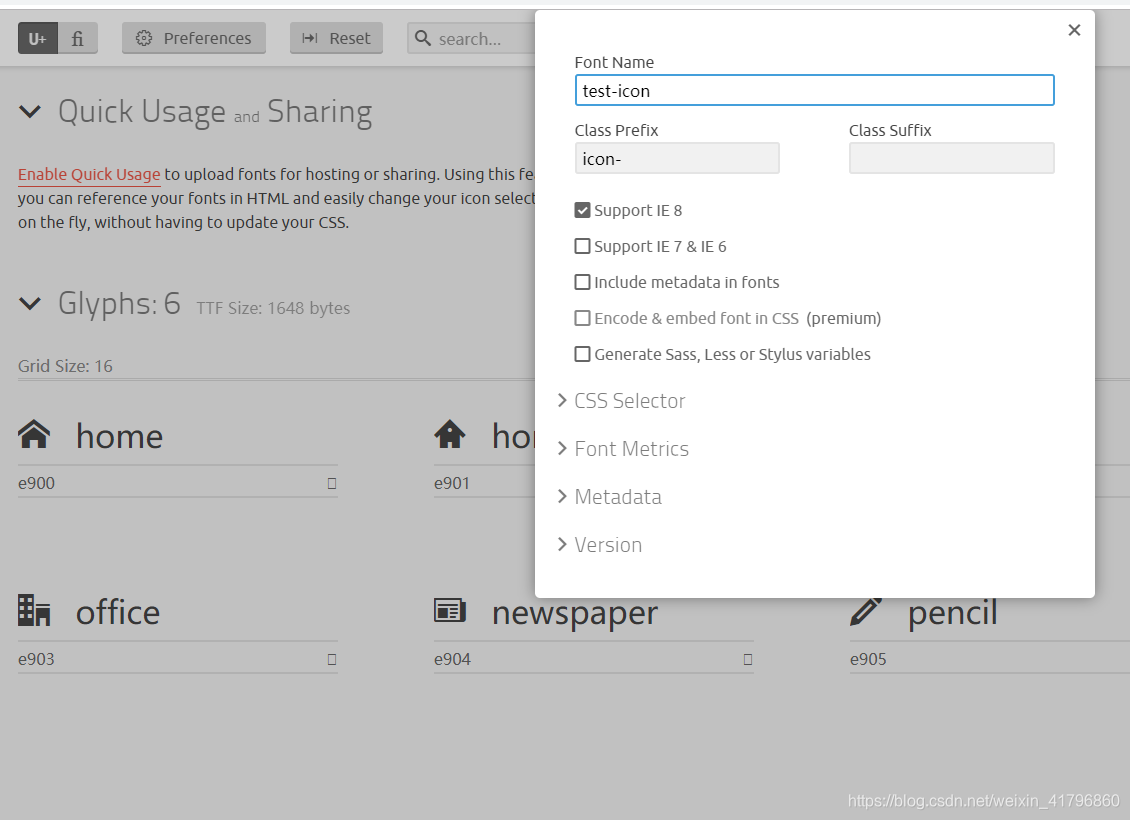The height and width of the screenshot is (820, 1130).
Task: Click the Reset button
Action: (337, 38)
